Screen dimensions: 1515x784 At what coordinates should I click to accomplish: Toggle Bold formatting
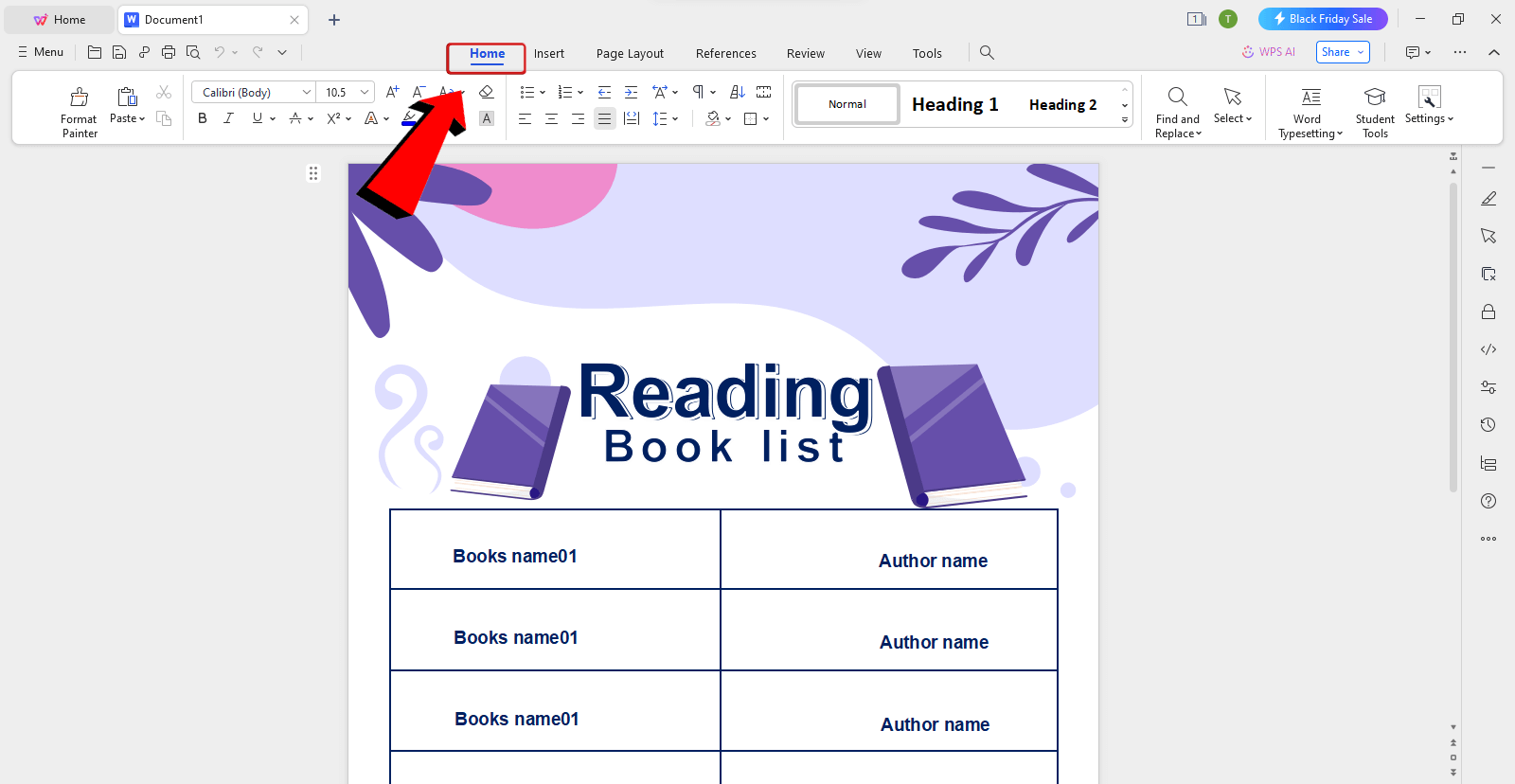pyautogui.click(x=202, y=118)
